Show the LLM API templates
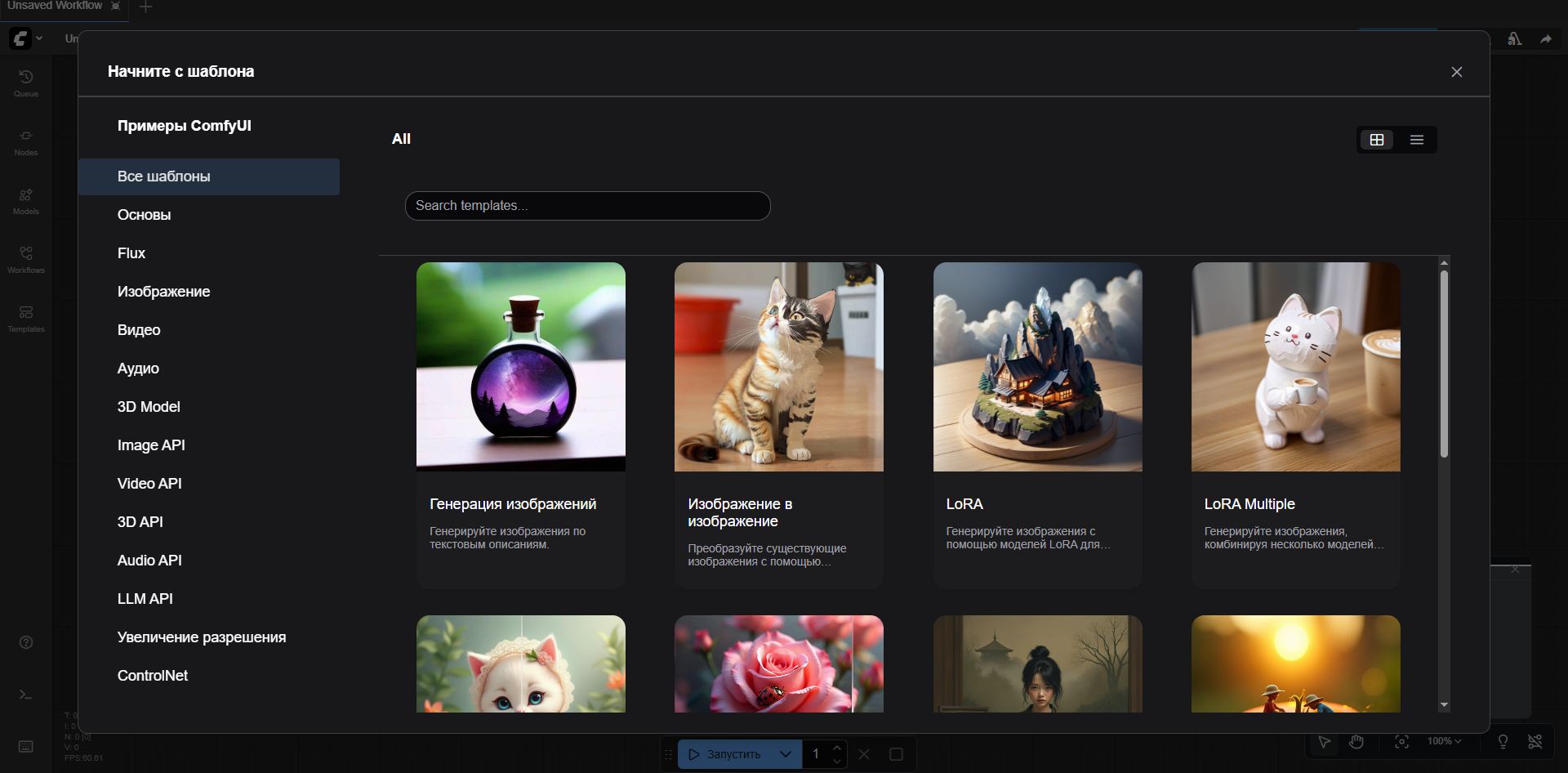This screenshot has width=1568, height=773. tap(209, 599)
